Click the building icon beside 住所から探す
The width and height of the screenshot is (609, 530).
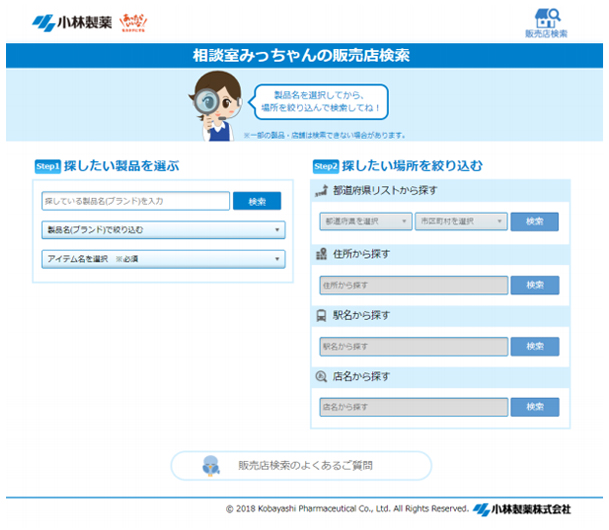point(321,254)
